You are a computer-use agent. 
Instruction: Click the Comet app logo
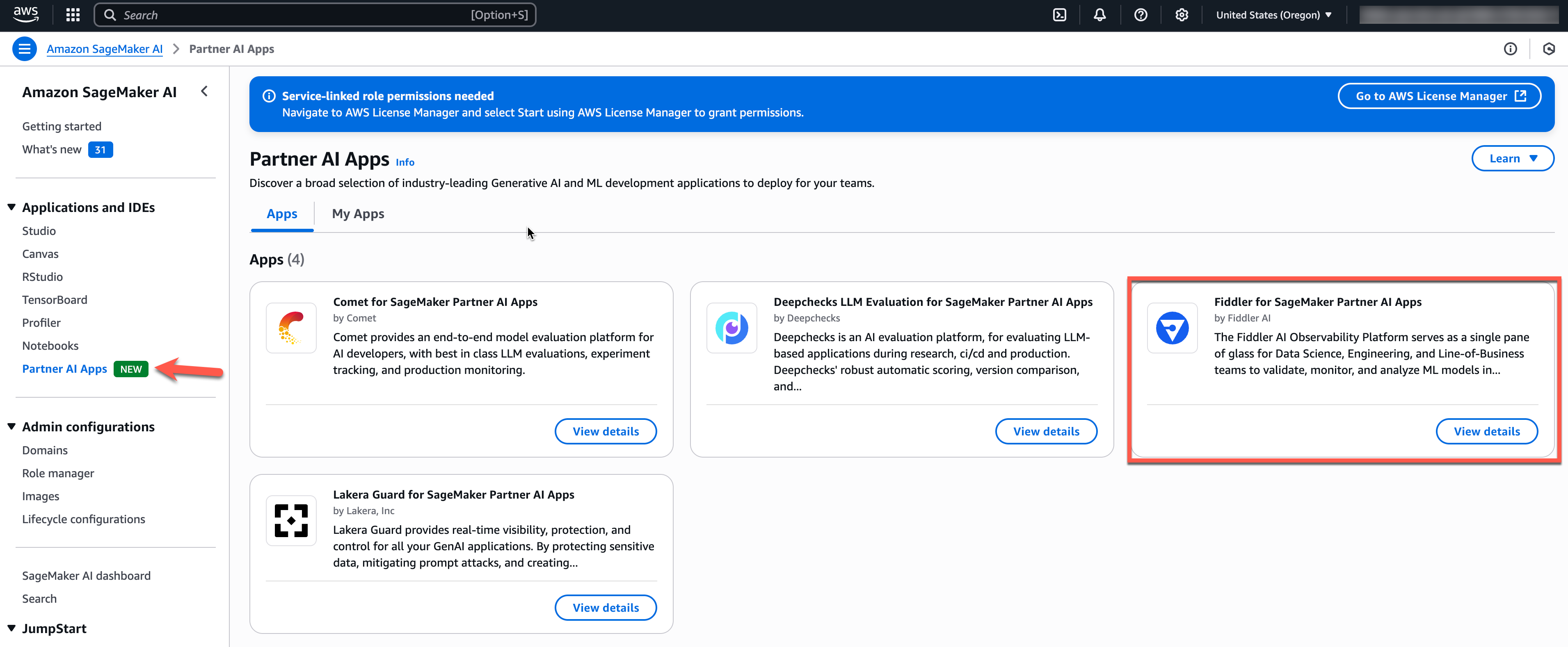[291, 328]
